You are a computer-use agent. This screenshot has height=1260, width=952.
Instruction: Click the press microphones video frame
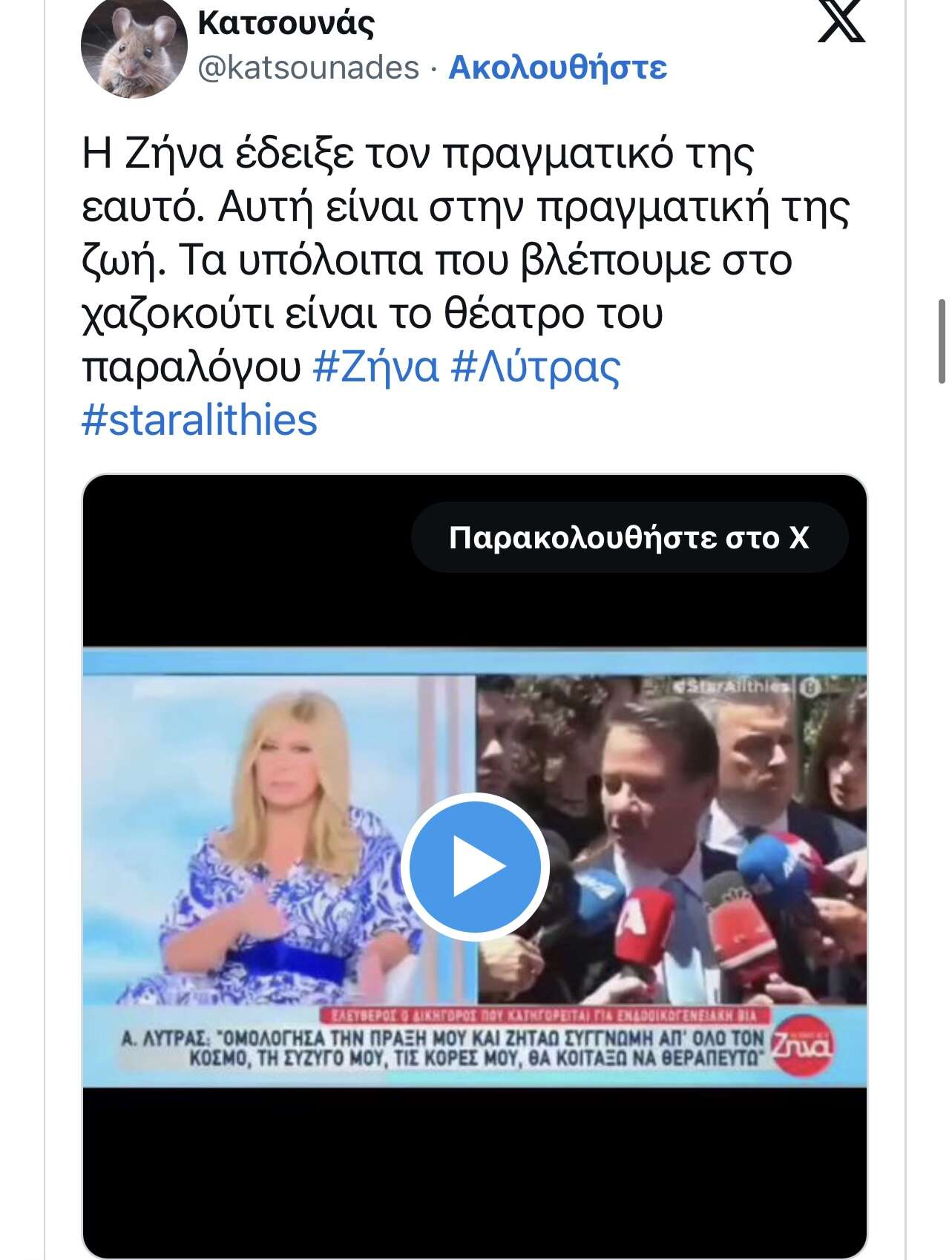pos(672,839)
